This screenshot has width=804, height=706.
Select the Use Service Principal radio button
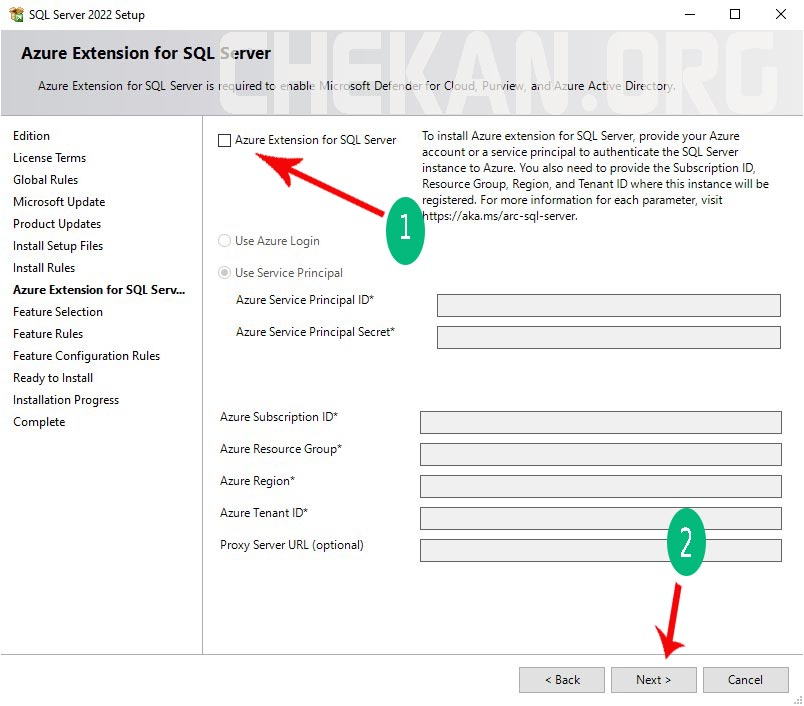(x=225, y=273)
